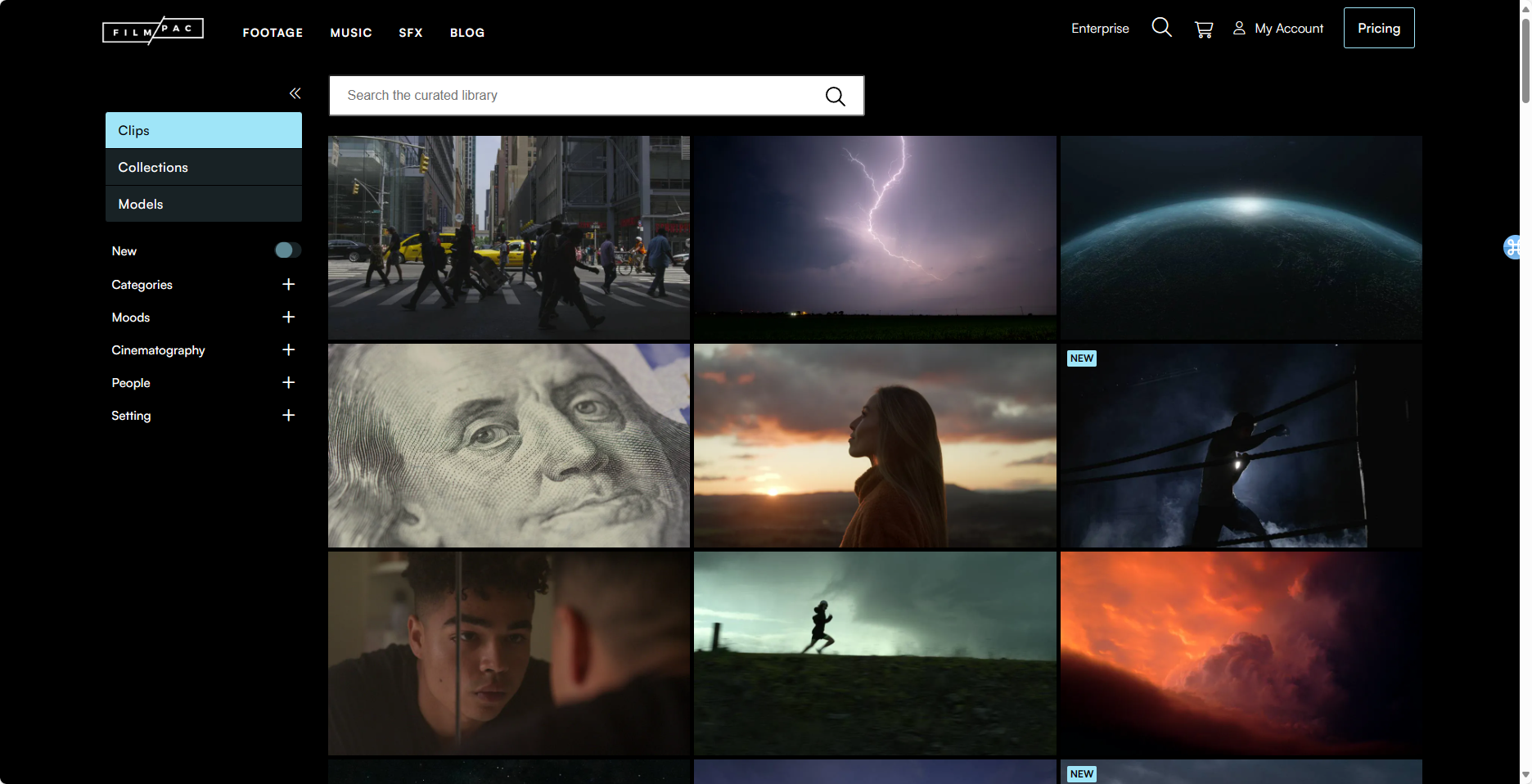1532x784 pixels.
Task: Collapse the sidebar with double chevron icon
Action: 295,93
